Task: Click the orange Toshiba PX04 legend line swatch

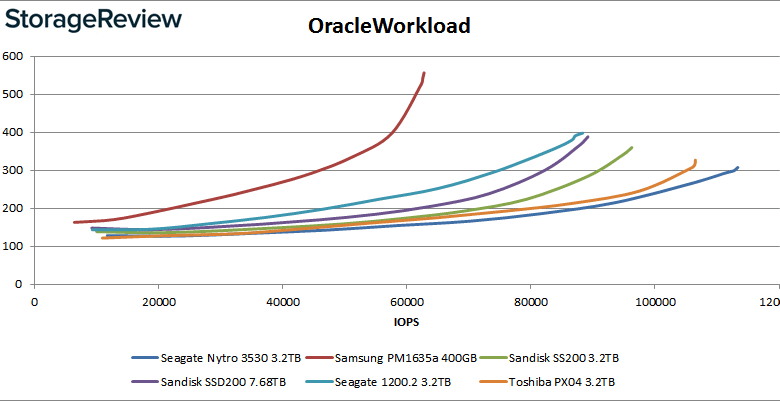Action: click(493, 382)
